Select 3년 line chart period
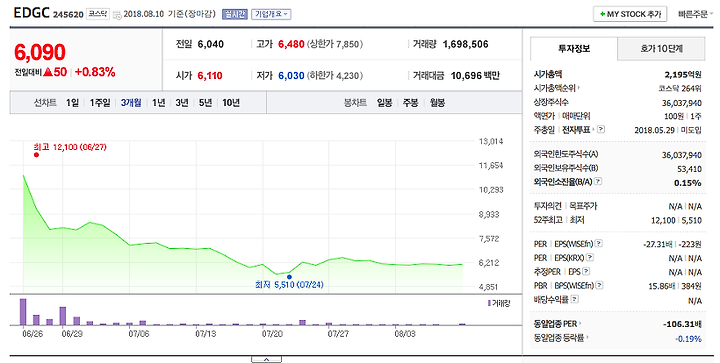The image size is (720, 363). tap(182, 103)
